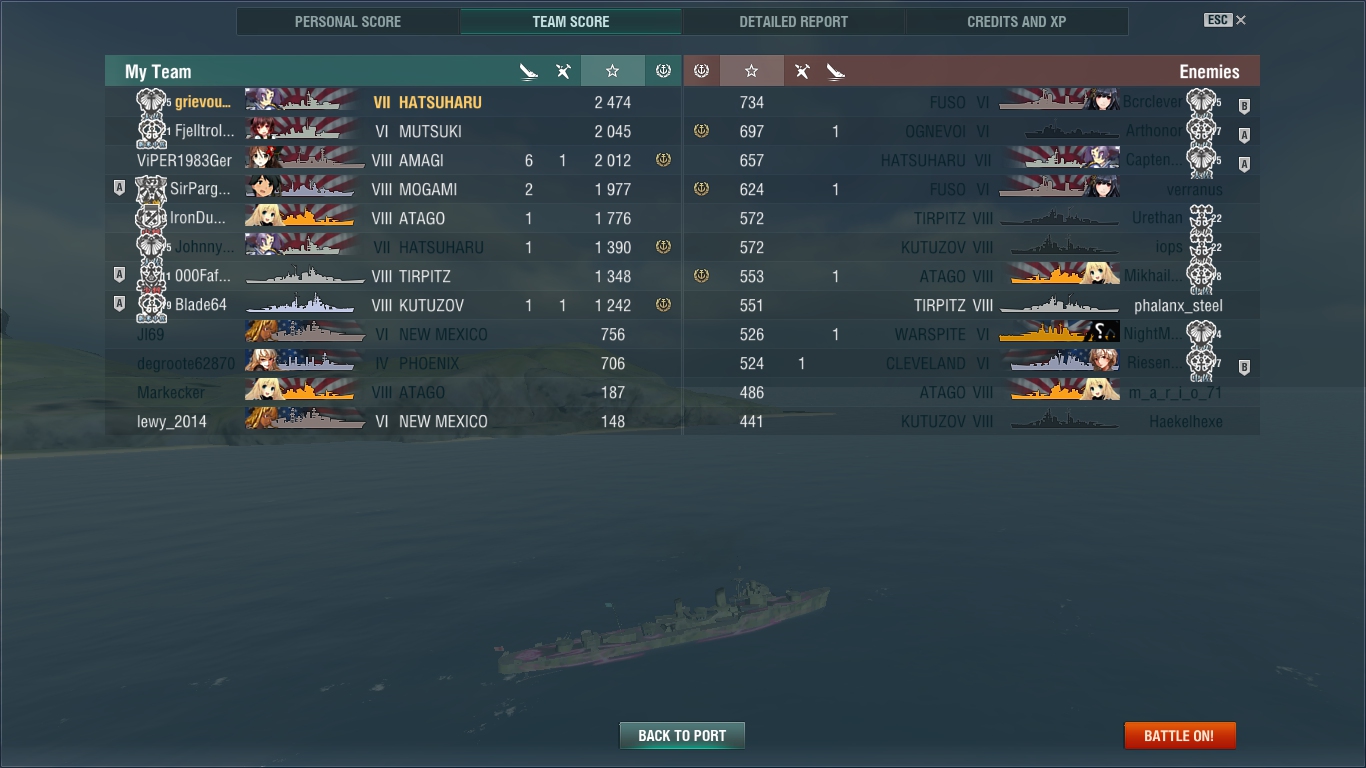Sort My Team by ships destroyed icon
The width and height of the screenshot is (1366, 768).
529,71
